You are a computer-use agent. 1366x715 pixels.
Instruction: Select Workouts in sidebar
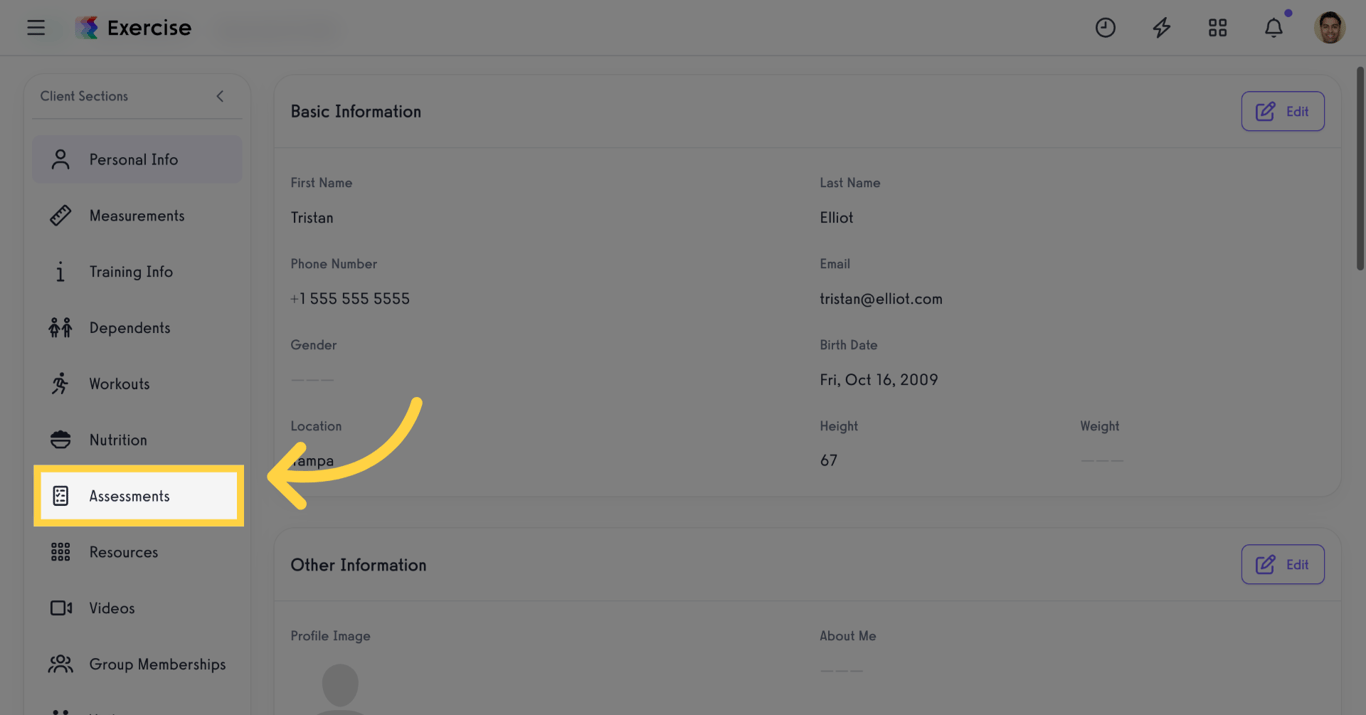tap(119, 384)
